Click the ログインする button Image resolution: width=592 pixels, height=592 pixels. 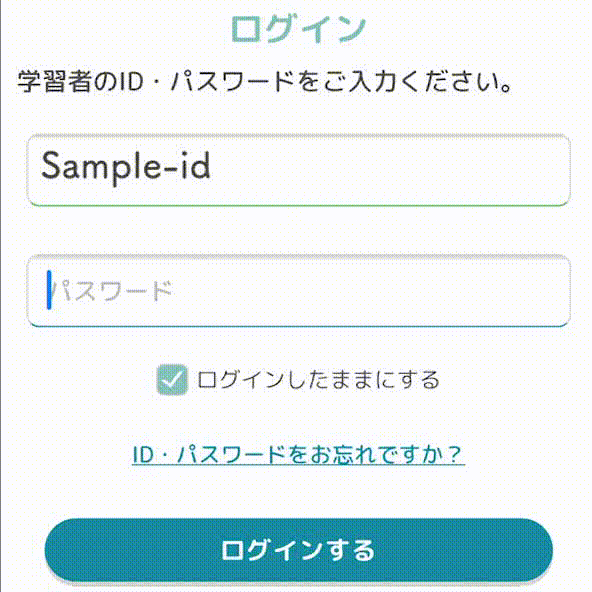[299, 550]
